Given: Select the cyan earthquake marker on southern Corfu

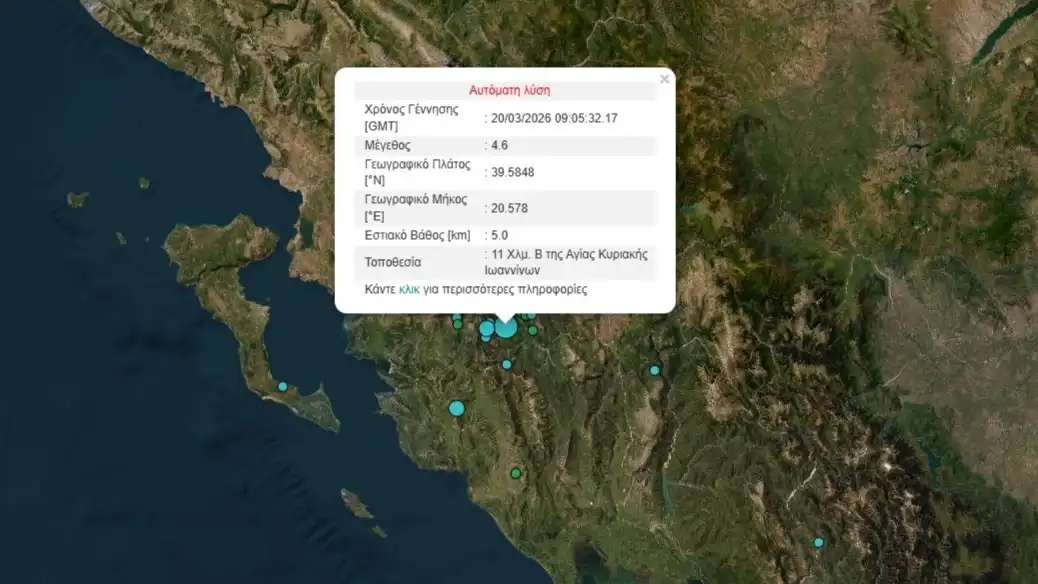Looking at the screenshot, I should point(283,386).
